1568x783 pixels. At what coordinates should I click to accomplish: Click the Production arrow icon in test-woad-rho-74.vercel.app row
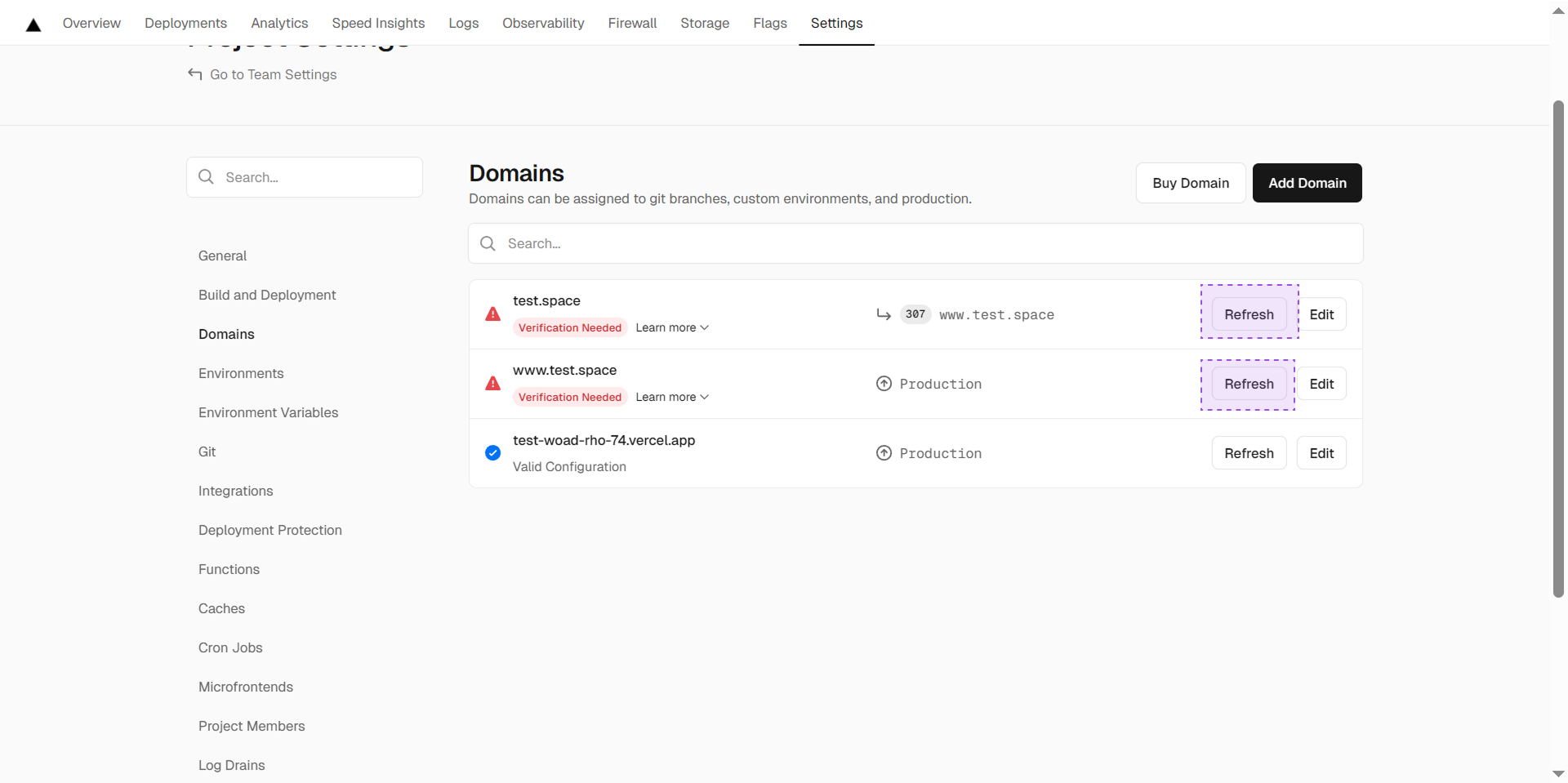click(884, 453)
